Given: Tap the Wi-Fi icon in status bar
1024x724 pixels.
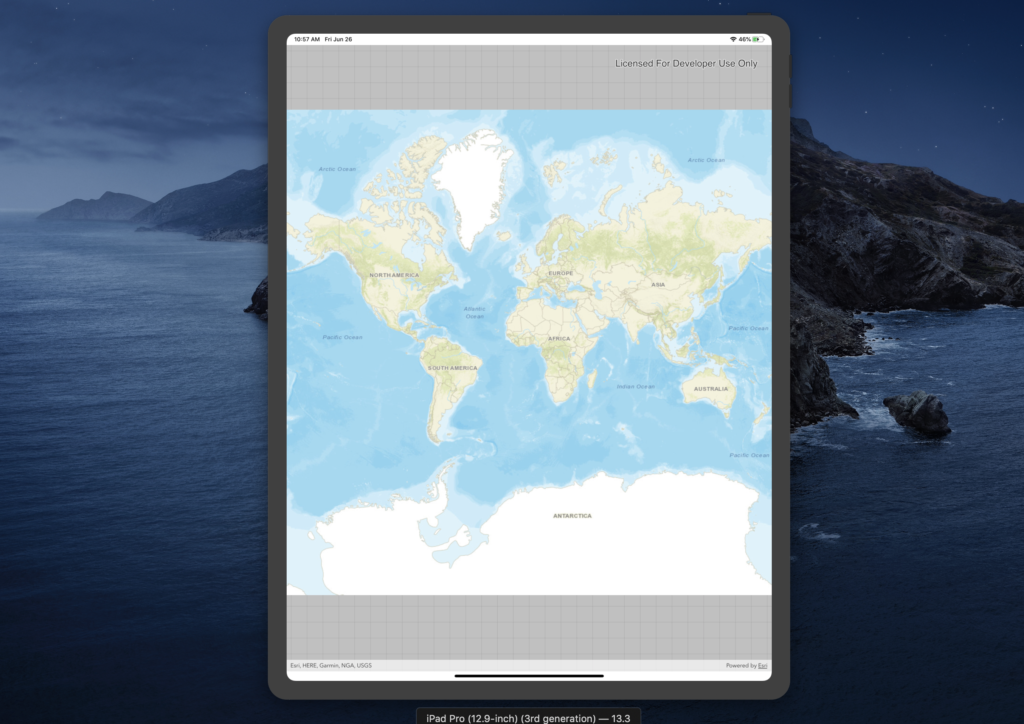Looking at the screenshot, I should 733,39.
